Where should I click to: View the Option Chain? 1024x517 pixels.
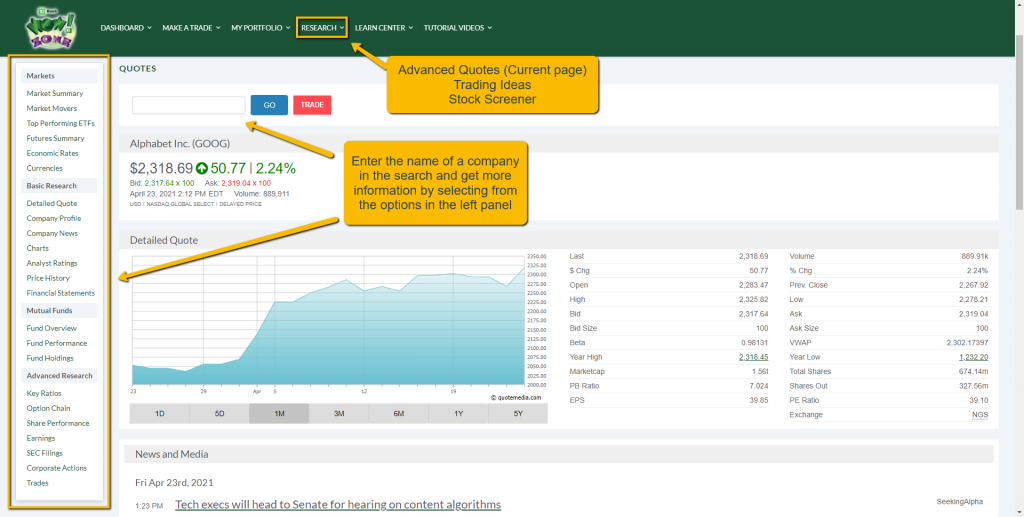48,409
